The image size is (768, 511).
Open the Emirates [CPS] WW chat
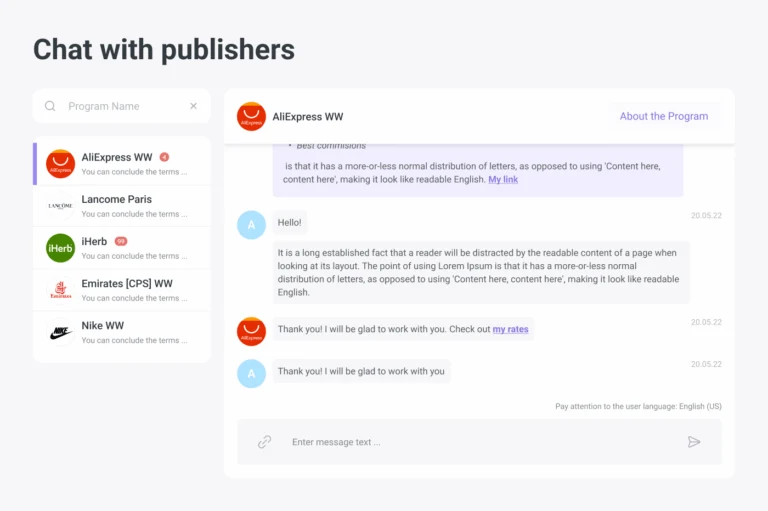(122, 290)
